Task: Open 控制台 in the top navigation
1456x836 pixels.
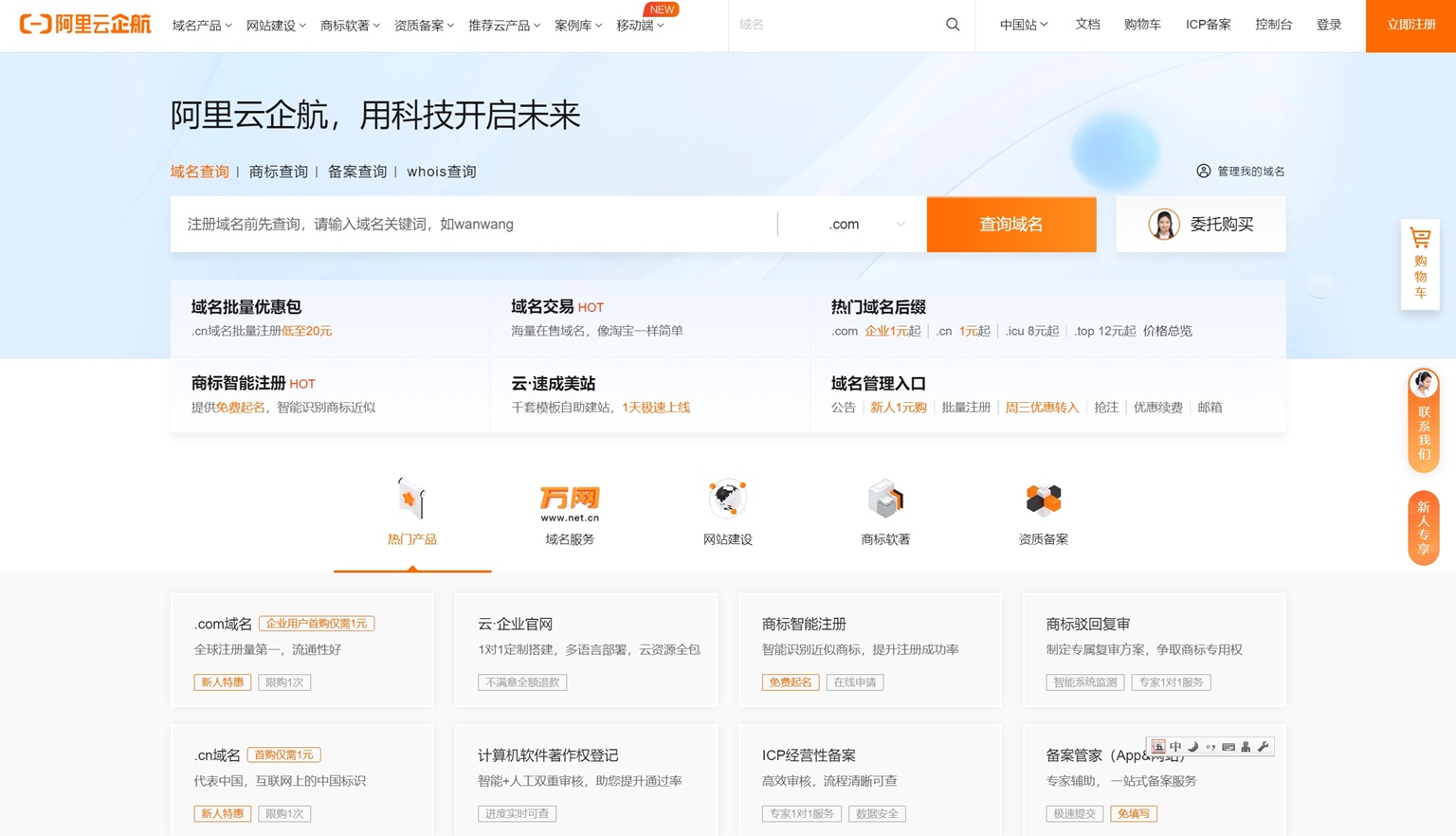Action: tap(1273, 25)
